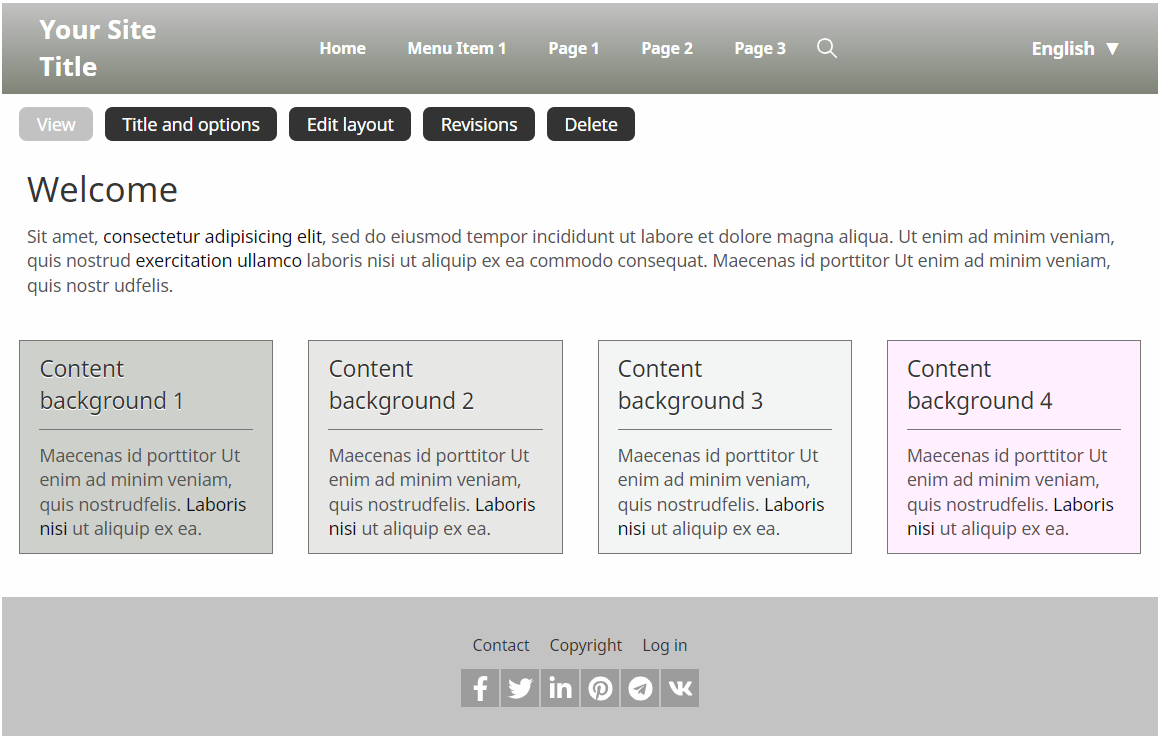The width and height of the screenshot is (1160, 737).
Task: Navigate to Page 3
Action: (x=759, y=48)
